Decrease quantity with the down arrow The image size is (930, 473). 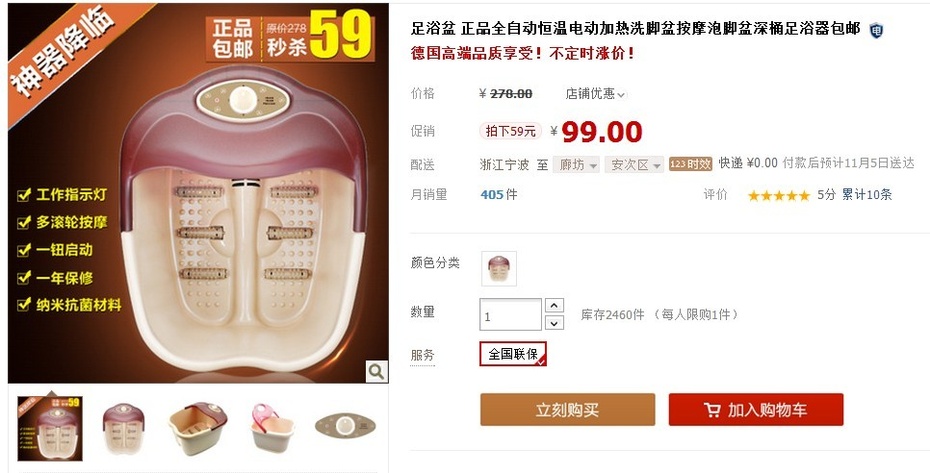pos(553,323)
